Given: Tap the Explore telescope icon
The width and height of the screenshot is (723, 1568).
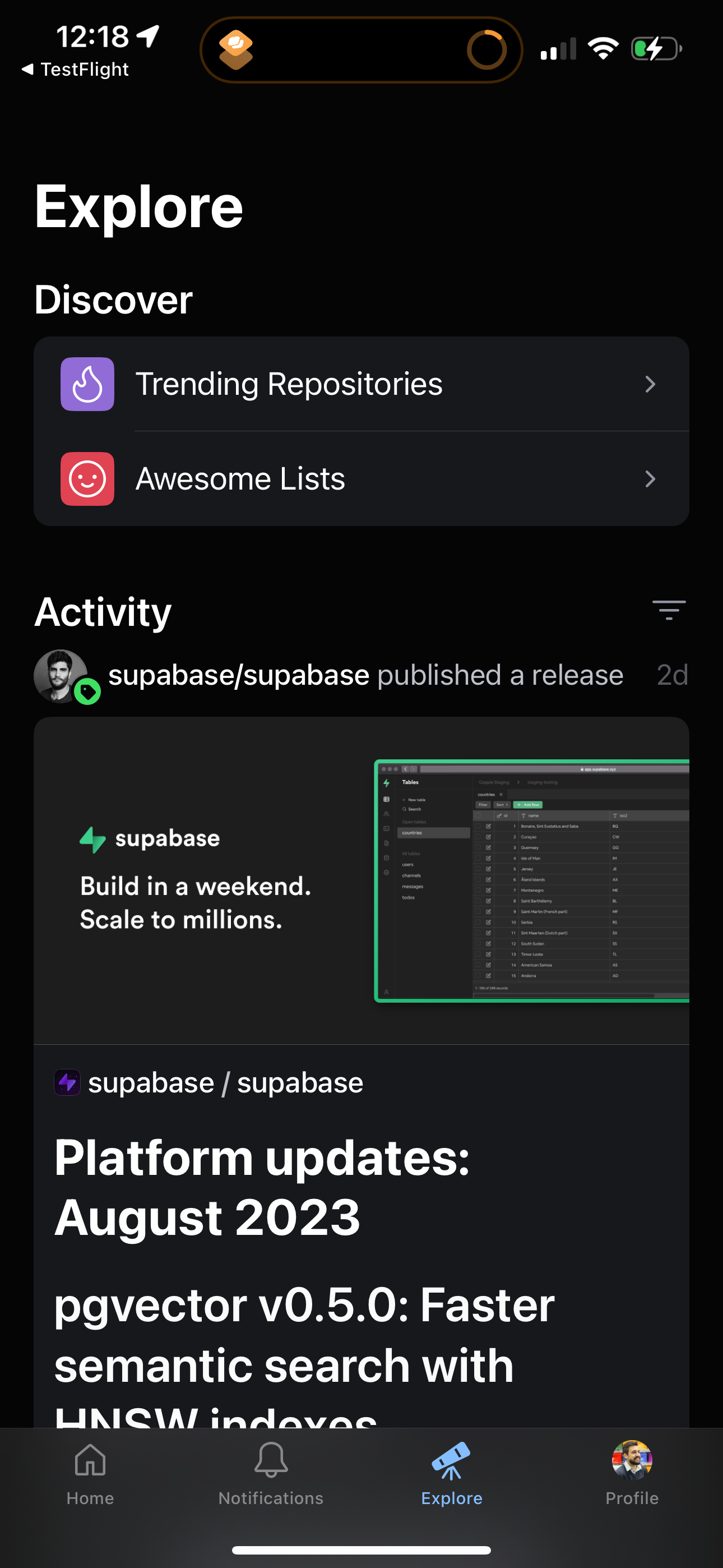Looking at the screenshot, I should (x=451, y=1460).
